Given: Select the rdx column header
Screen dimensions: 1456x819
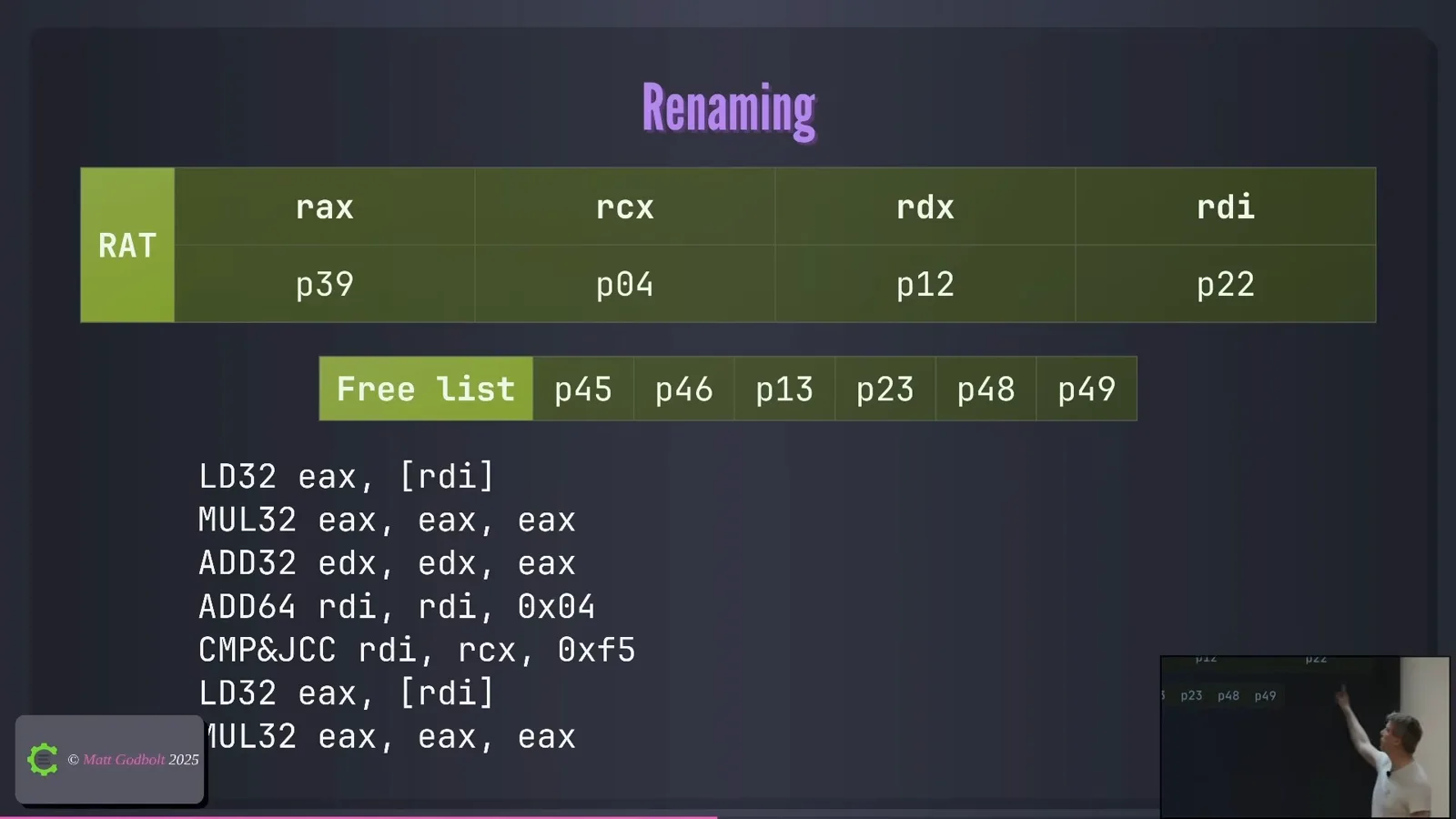Looking at the screenshot, I should [x=925, y=207].
